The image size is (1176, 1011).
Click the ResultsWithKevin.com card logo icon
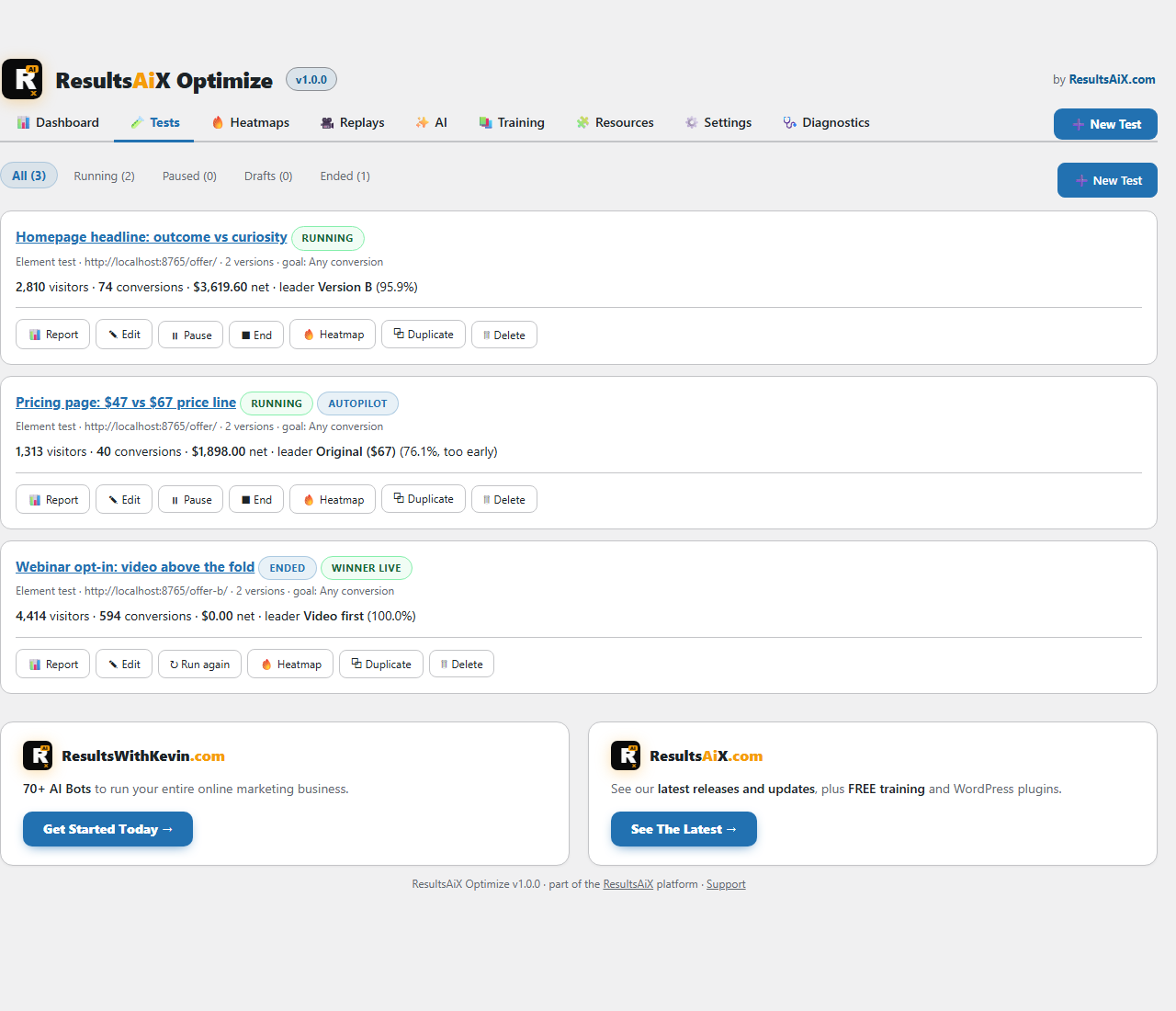(x=38, y=755)
